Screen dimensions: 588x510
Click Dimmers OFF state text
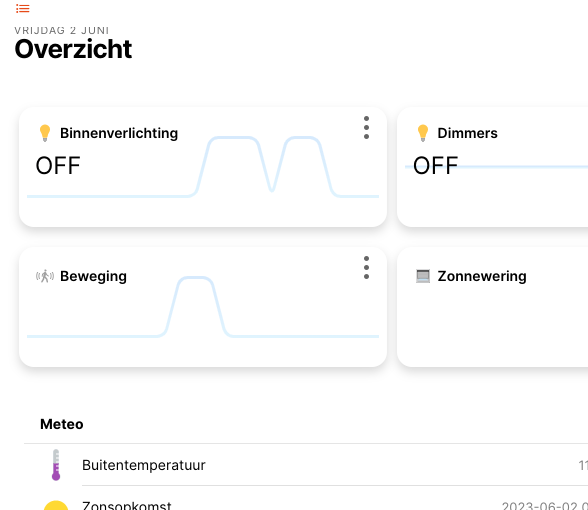pyautogui.click(x=435, y=165)
